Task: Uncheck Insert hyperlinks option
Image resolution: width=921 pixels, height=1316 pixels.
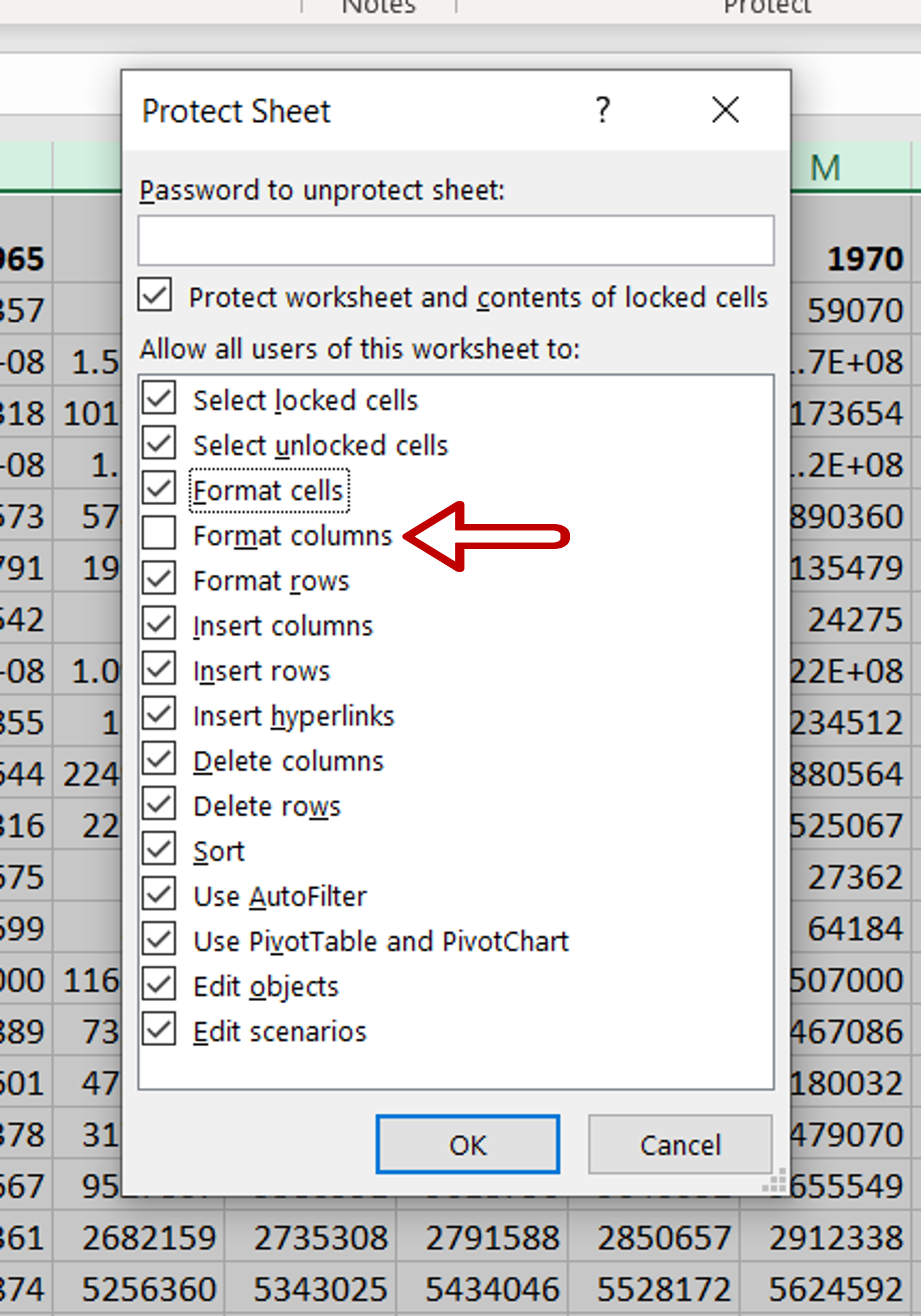Action: click(159, 715)
